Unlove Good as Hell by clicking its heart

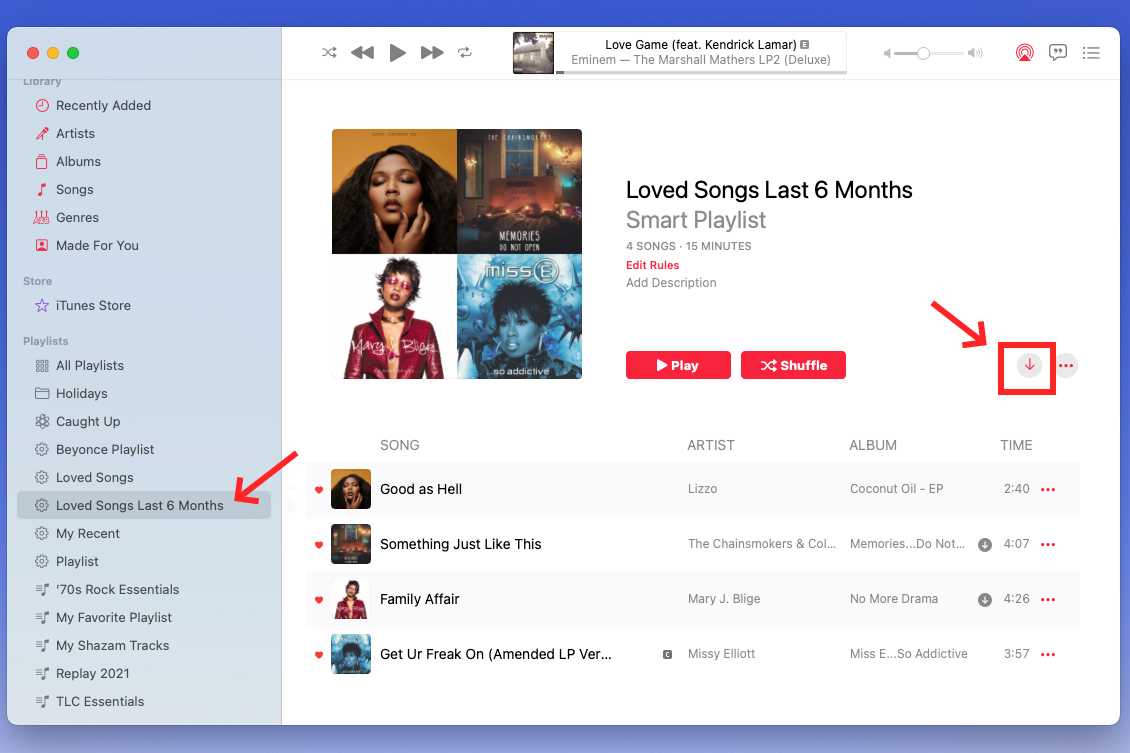318,488
